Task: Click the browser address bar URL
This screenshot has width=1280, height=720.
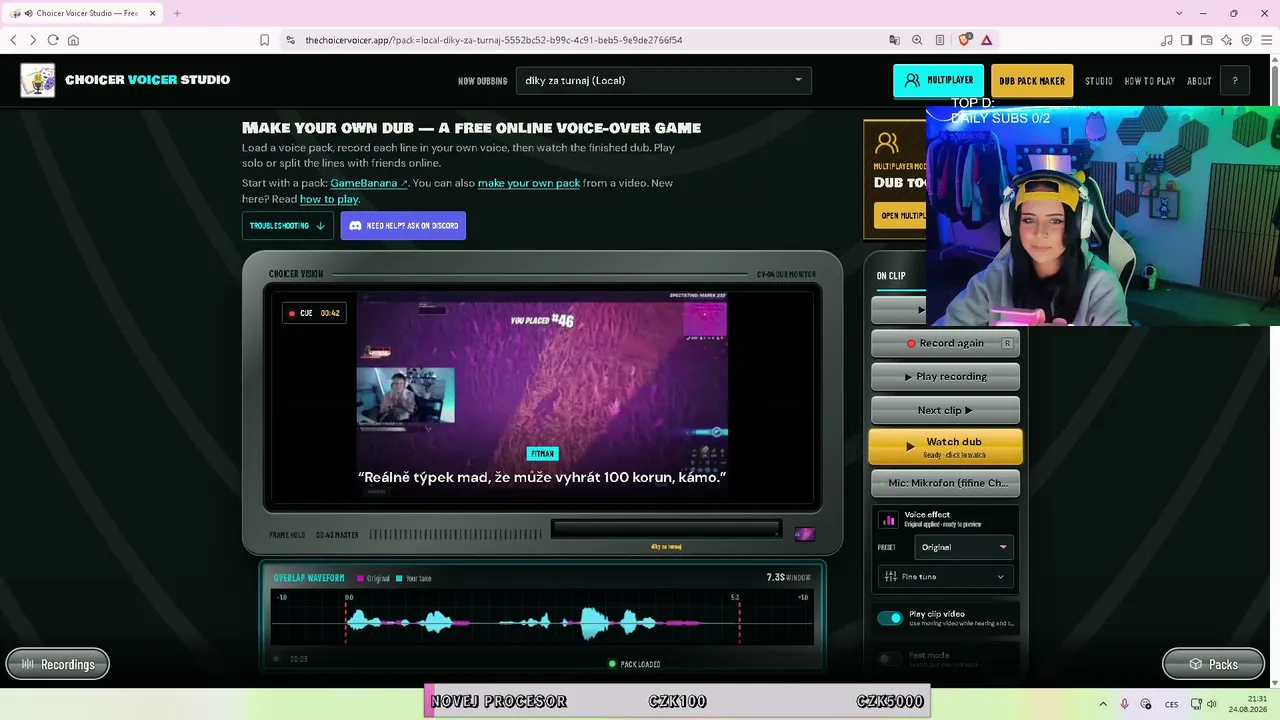Action: click(494, 40)
